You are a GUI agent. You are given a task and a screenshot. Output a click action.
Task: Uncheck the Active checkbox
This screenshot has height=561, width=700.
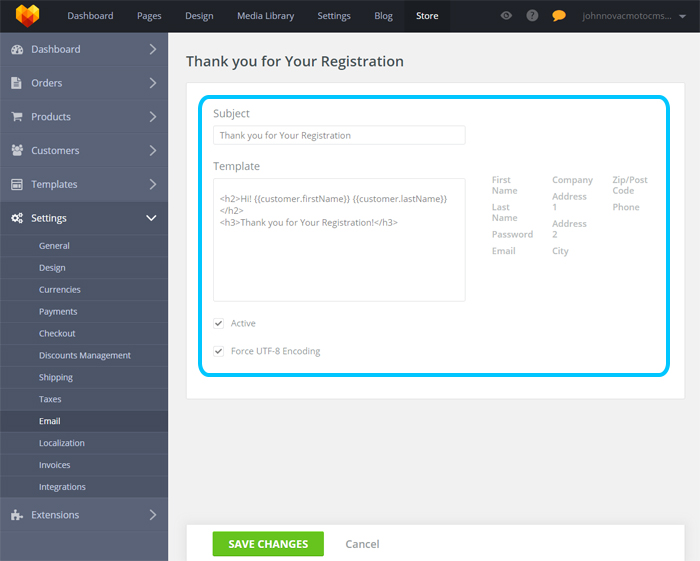tap(218, 323)
